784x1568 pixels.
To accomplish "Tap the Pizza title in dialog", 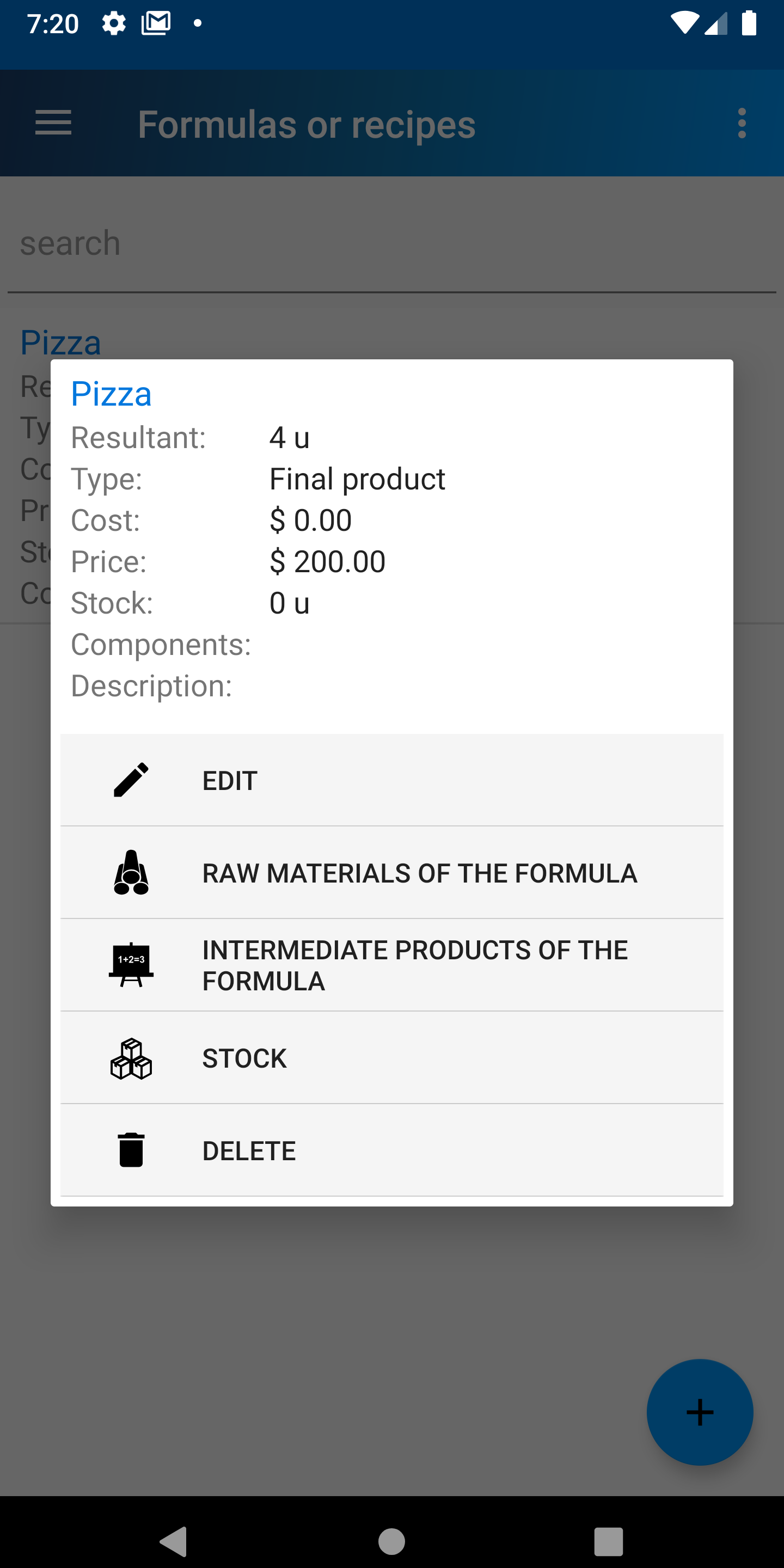I will (112, 393).
